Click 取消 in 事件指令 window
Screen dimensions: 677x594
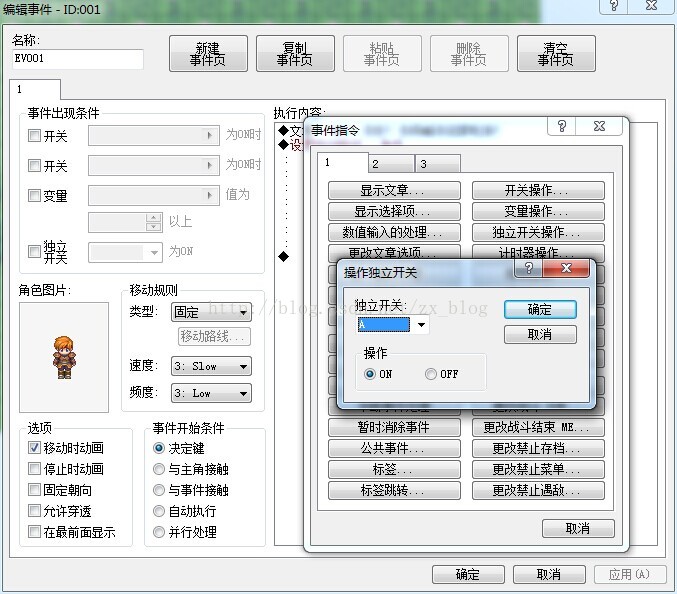tap(578, 528)
